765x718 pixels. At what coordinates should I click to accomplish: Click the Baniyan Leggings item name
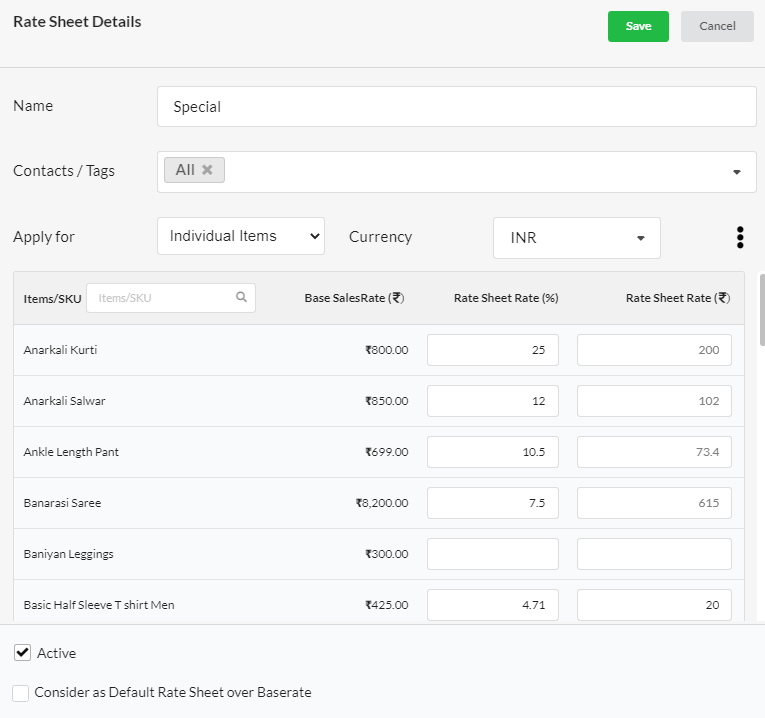[x=68, y=554]
